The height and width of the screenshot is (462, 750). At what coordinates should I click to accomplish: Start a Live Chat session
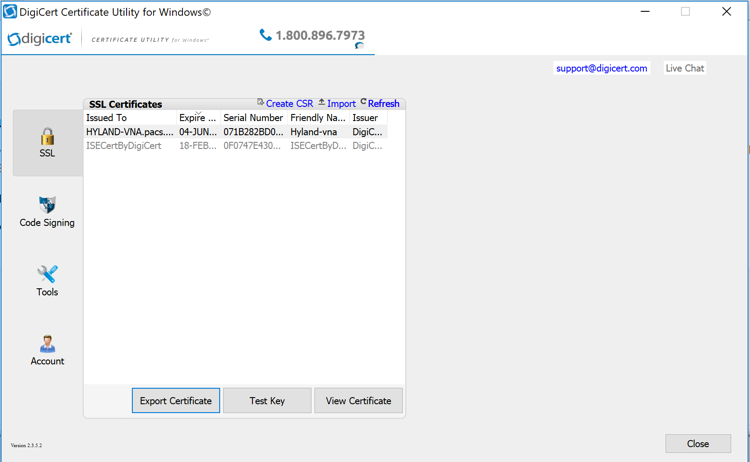click(685, 68)
